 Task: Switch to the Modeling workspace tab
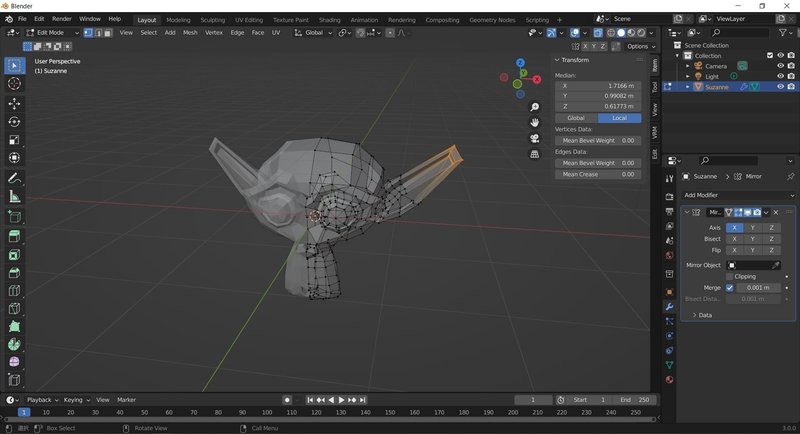[178, 20]
